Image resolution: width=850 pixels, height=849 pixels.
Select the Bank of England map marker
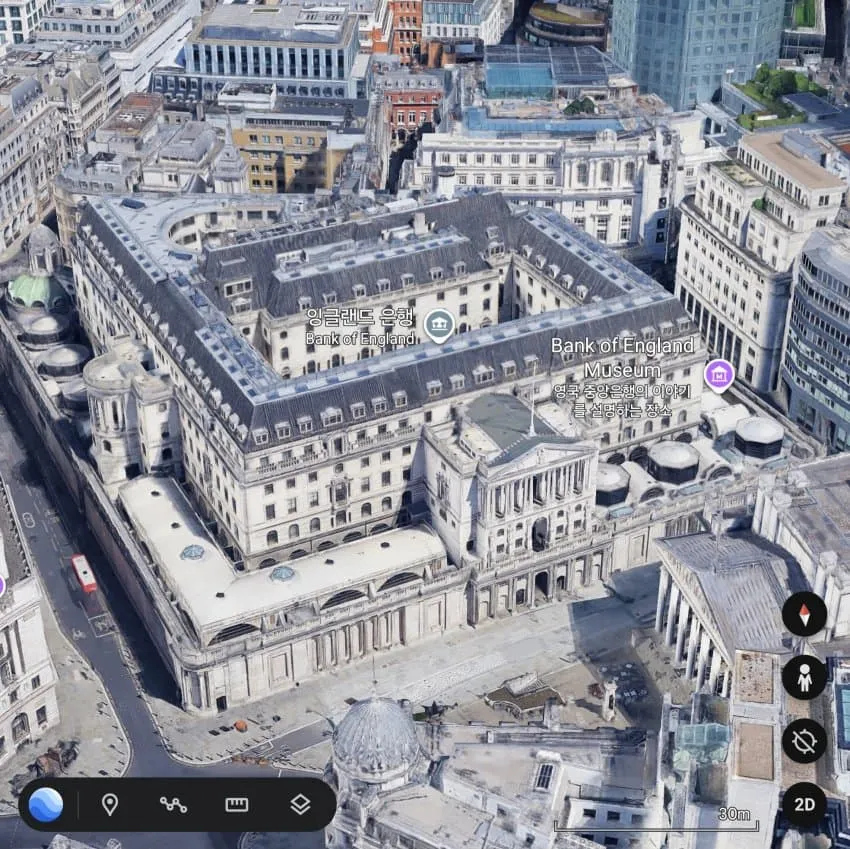439,325
